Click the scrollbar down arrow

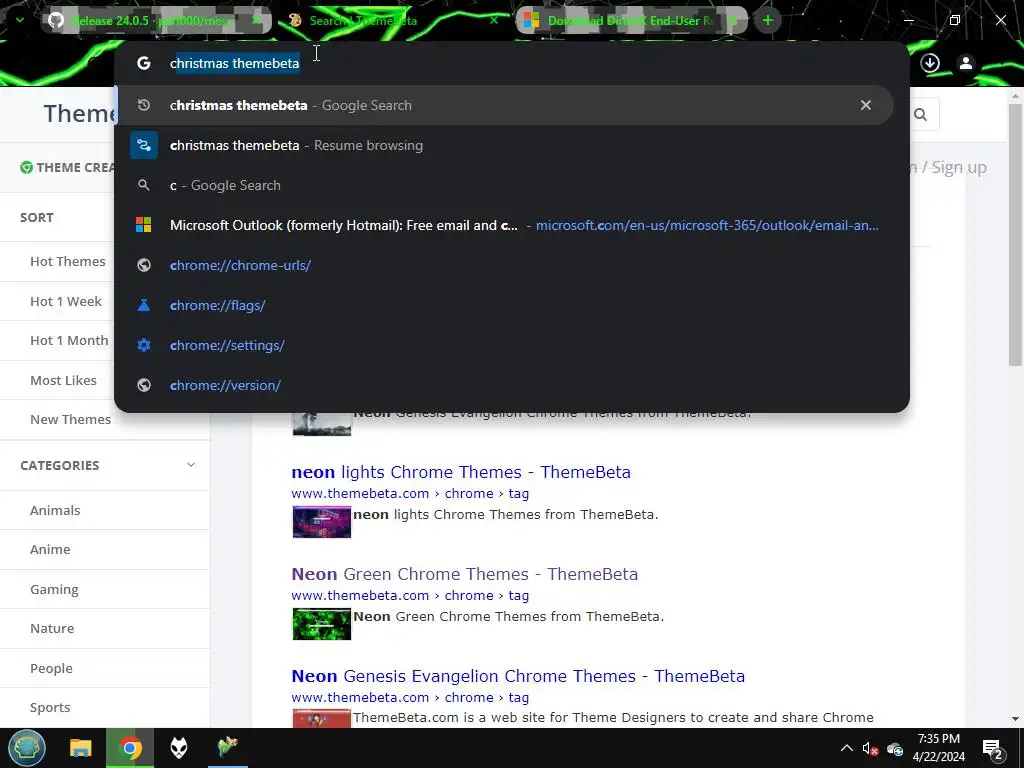click(1015, 719)
